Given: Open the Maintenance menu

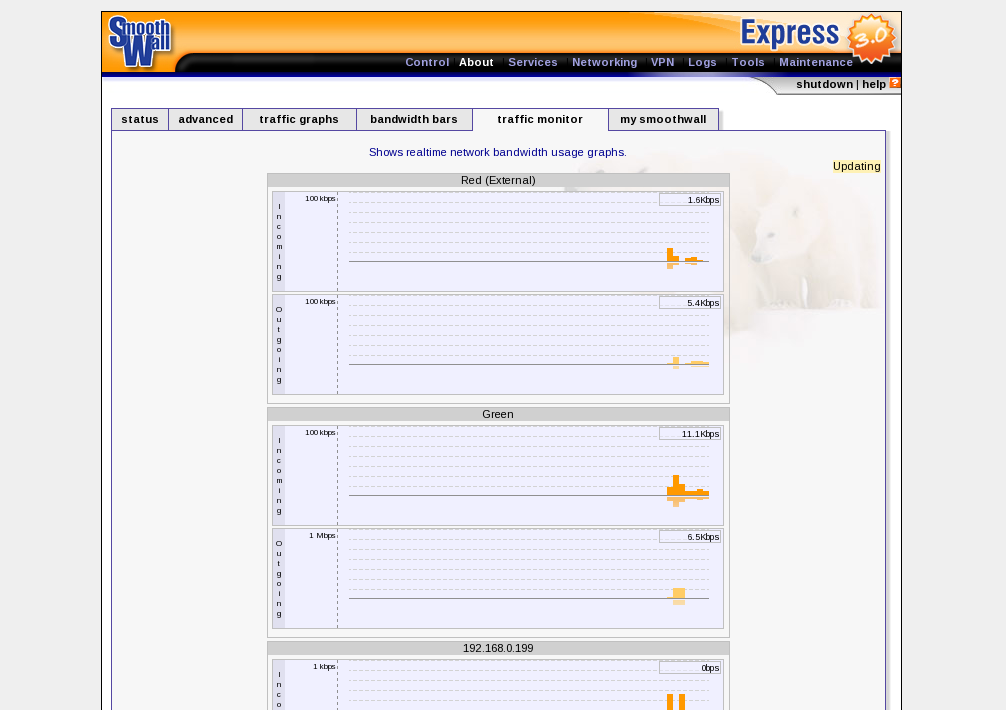Looking at the screenshot, I should [x=815, y=62].
